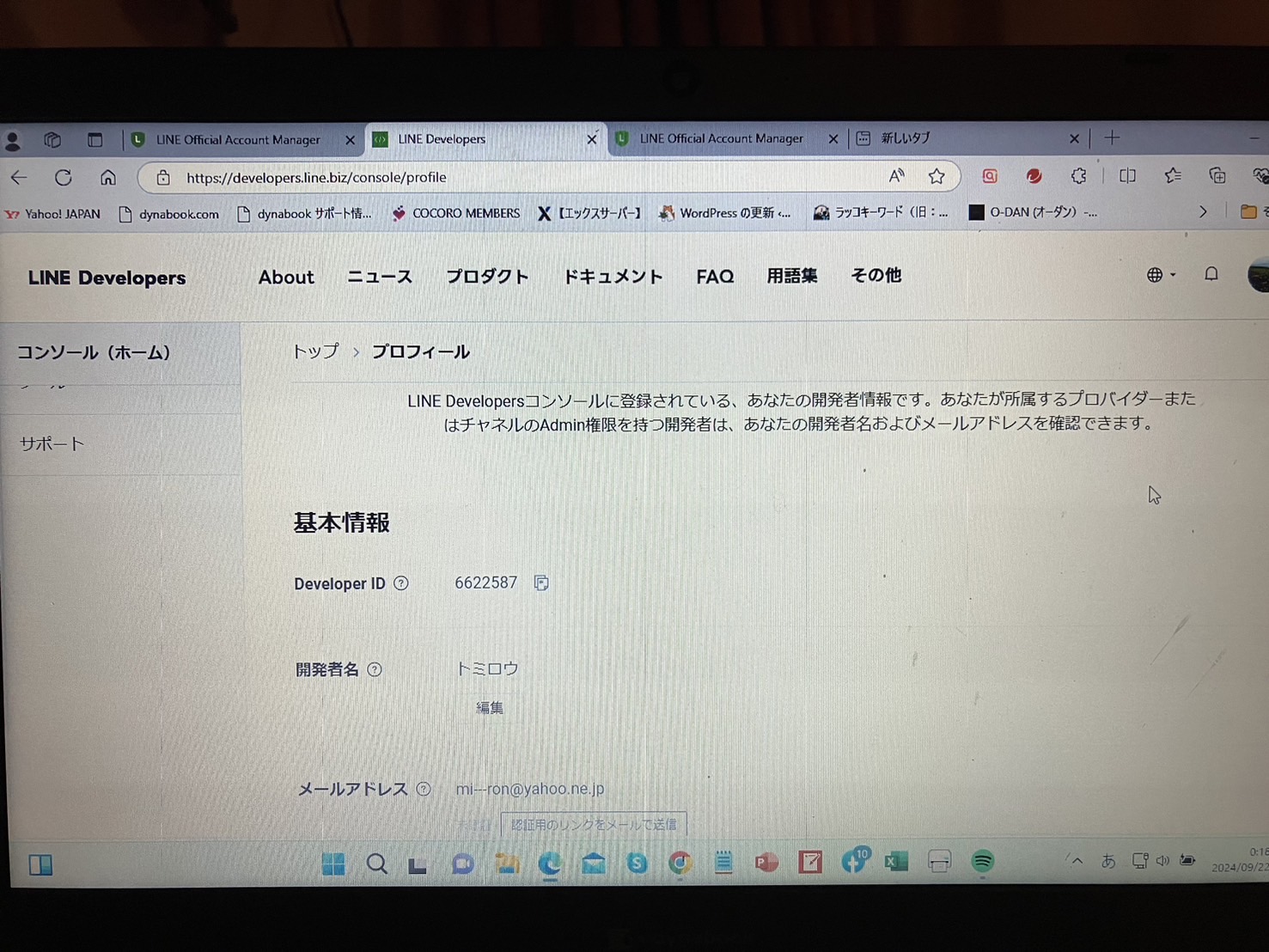This screenshot has width=1269, height=952.
Task: Switch to first LINE Official Account Manager tab
Action: [x=242, y=139]
